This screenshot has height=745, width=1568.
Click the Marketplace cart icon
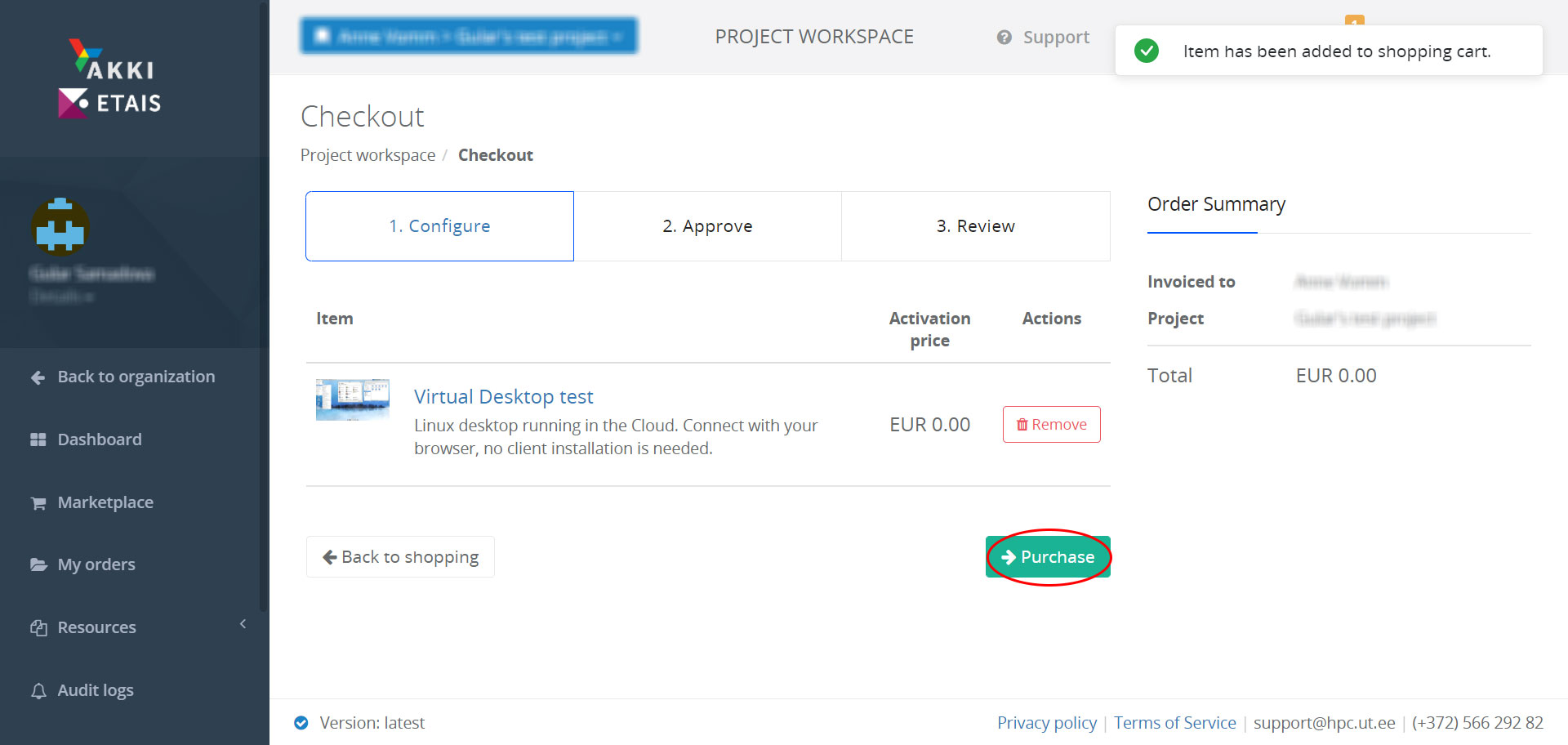pos(38,503)
